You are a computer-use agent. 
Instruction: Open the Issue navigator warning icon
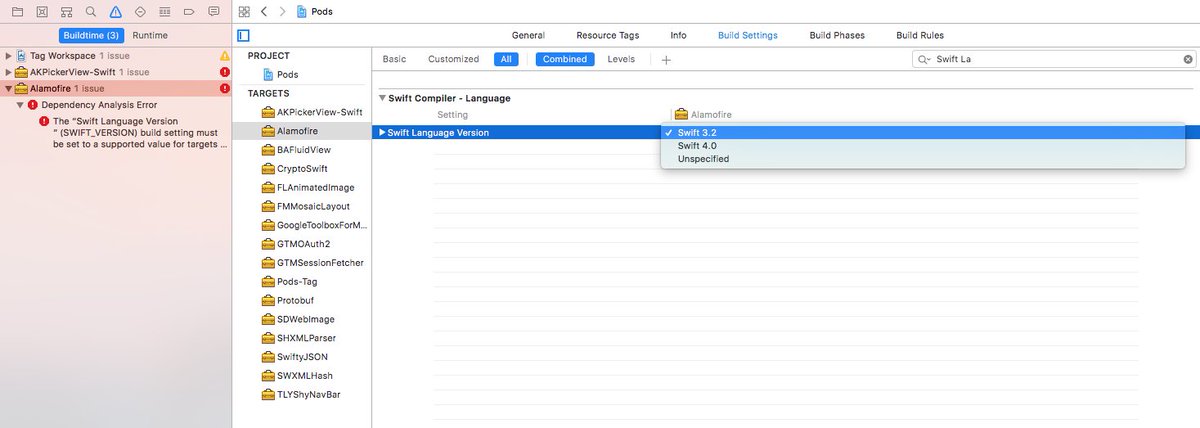[116, 11]
